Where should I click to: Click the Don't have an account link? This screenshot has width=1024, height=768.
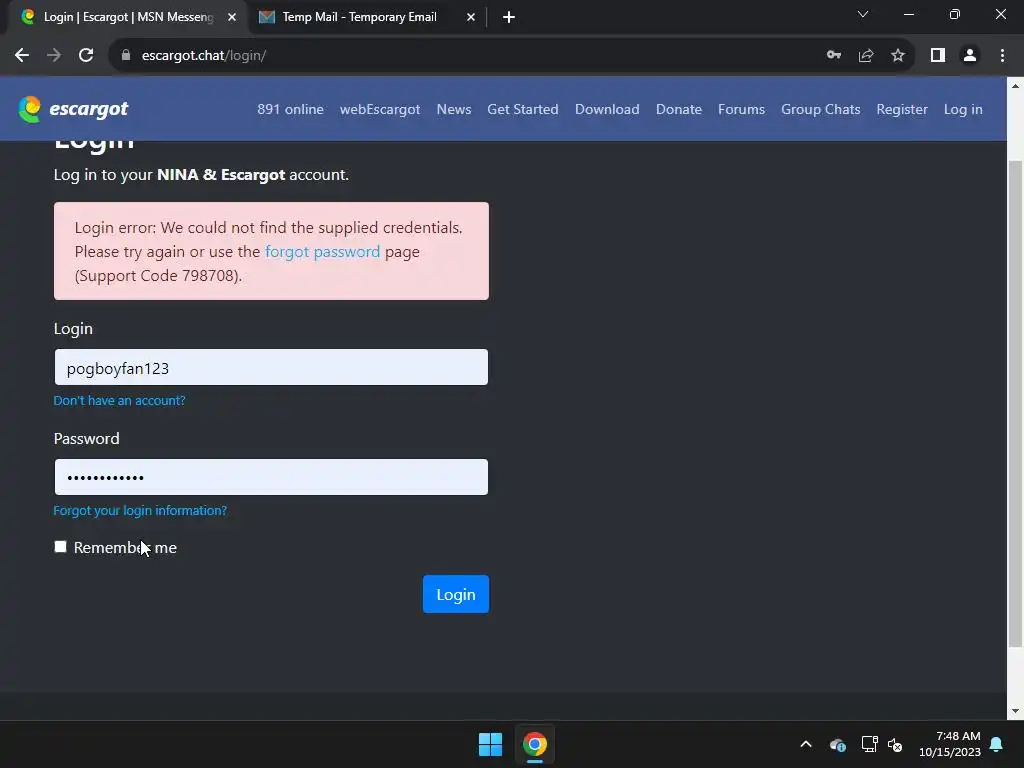[120, 400]
